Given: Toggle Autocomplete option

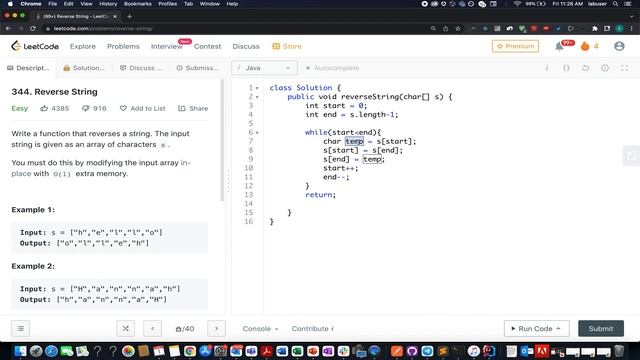Looking at the screenshot, I should [x=332, y=68].
